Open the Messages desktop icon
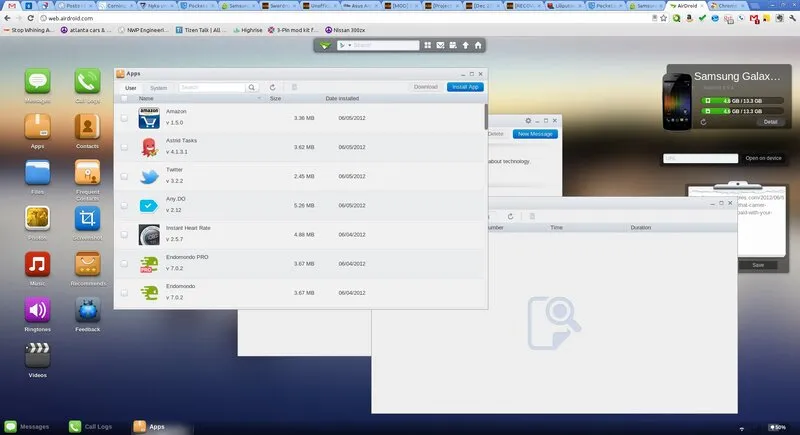The height and width of the screenshot is (435, 800). point(38,82)
